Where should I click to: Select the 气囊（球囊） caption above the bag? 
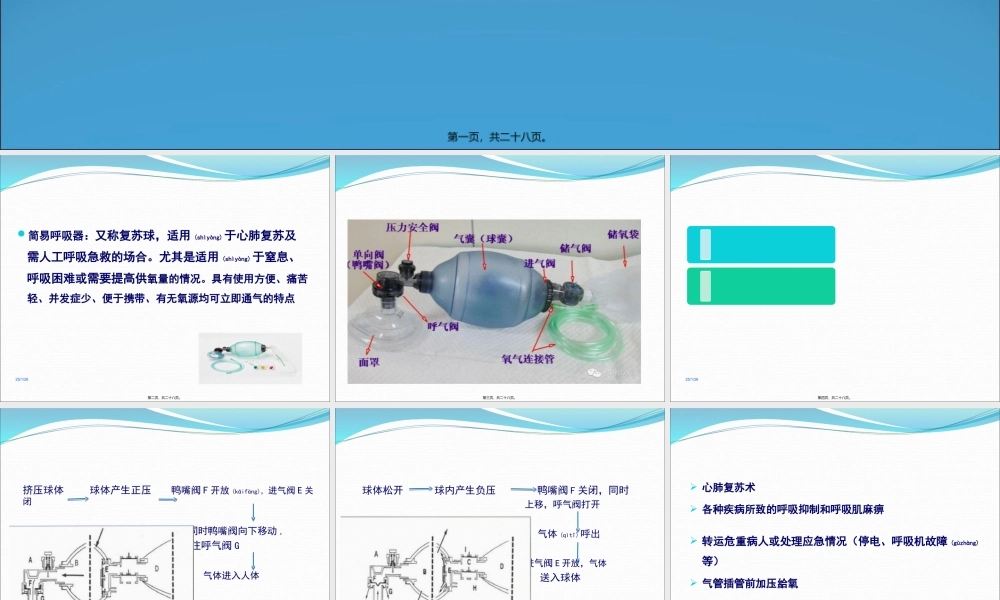[x=483, y=237]
